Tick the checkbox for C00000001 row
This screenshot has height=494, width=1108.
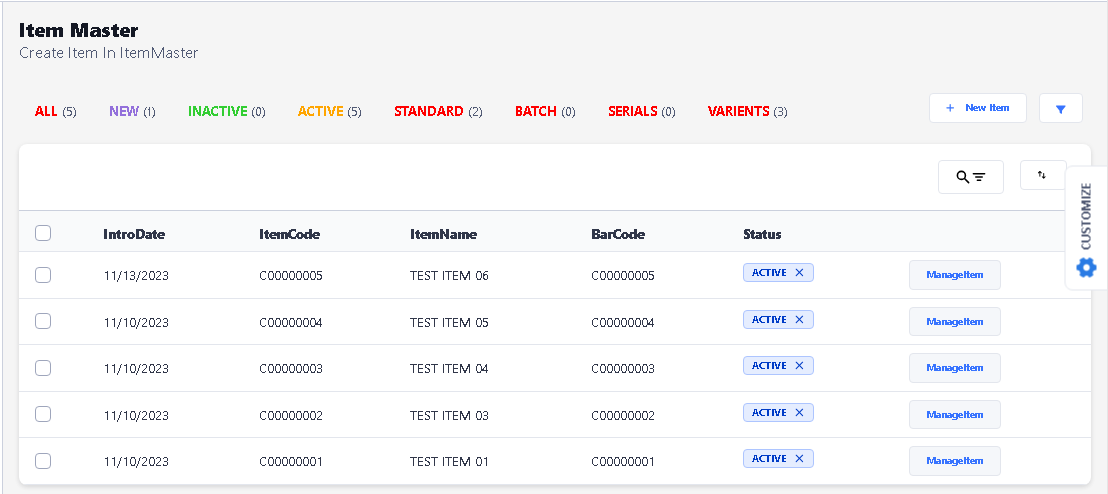point(43,461)
